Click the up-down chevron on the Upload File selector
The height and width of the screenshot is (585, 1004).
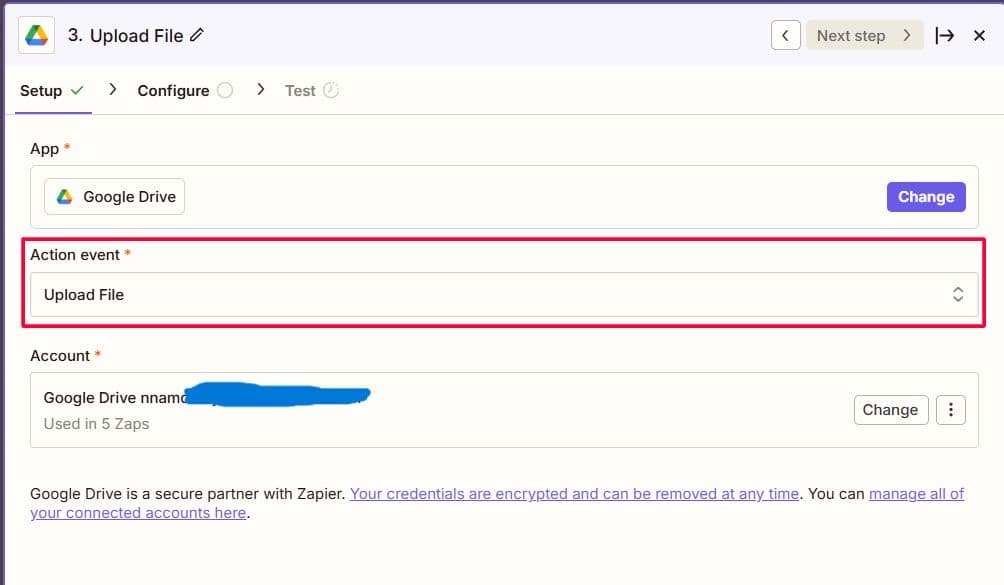(x=958, y=294)
